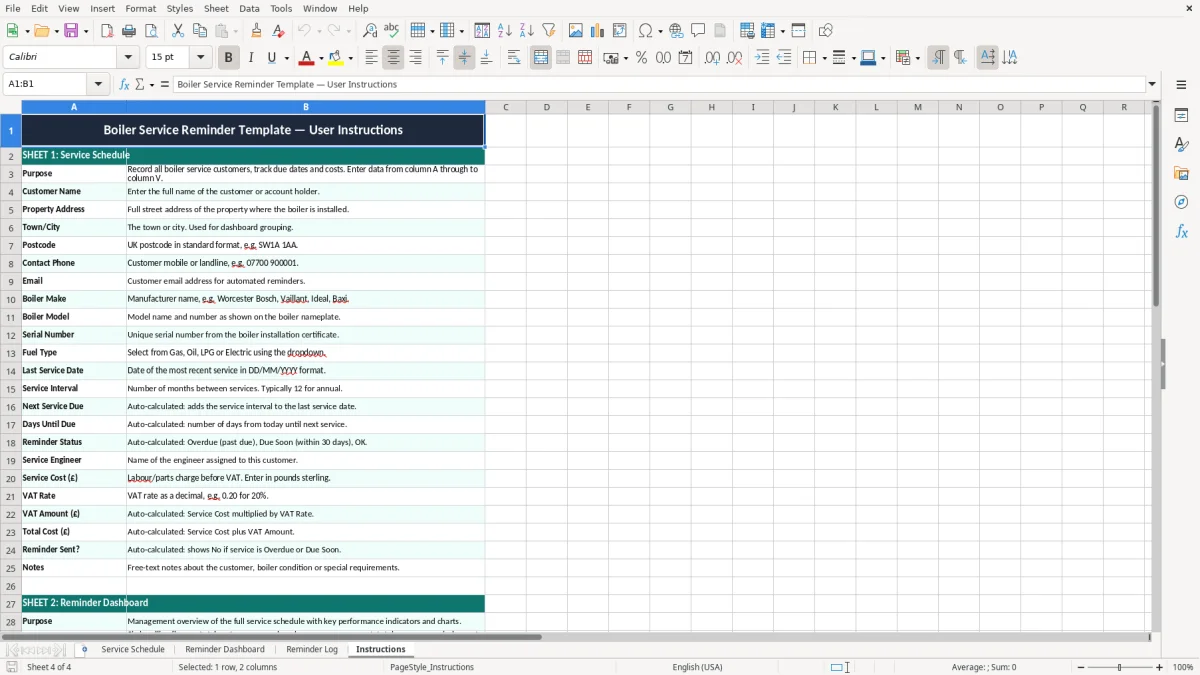Click the Add Decimal Place icon

(713, 58)
